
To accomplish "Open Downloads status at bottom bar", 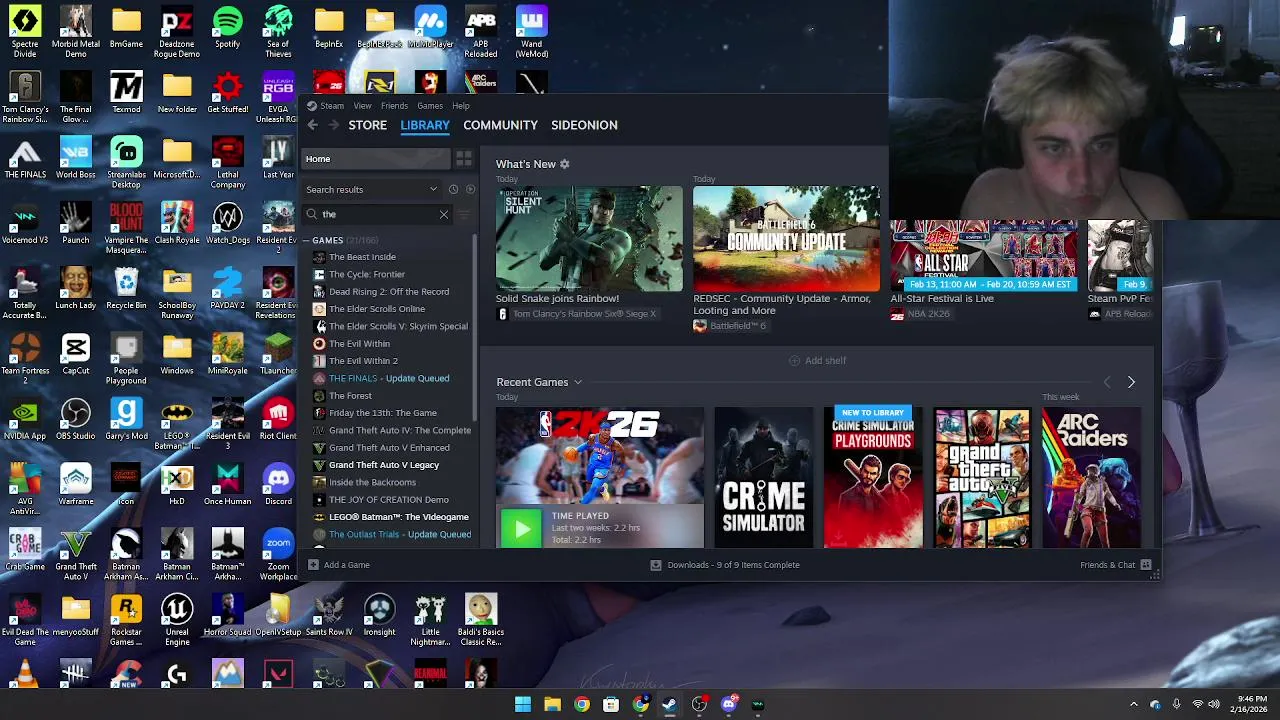I will (725, 565).
